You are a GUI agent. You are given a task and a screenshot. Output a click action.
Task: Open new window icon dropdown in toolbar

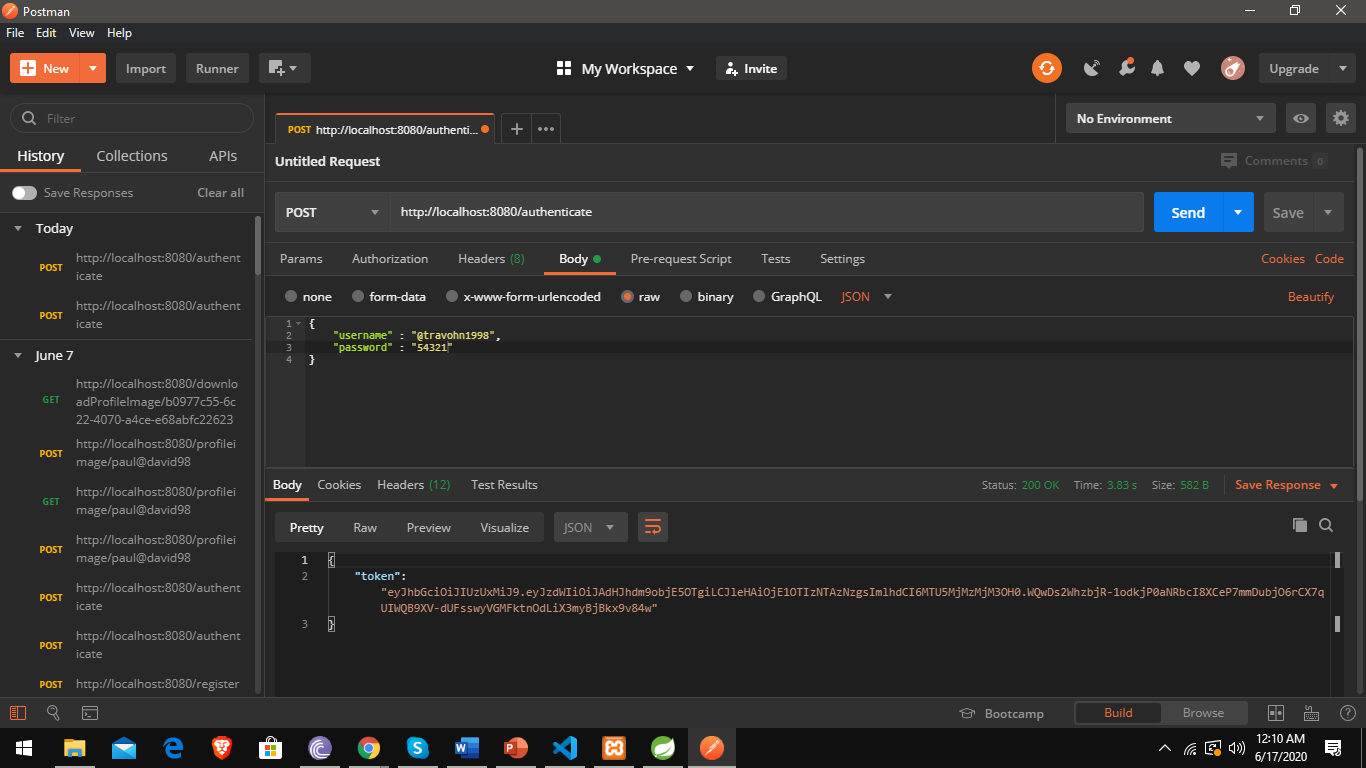tap(285, 69)
